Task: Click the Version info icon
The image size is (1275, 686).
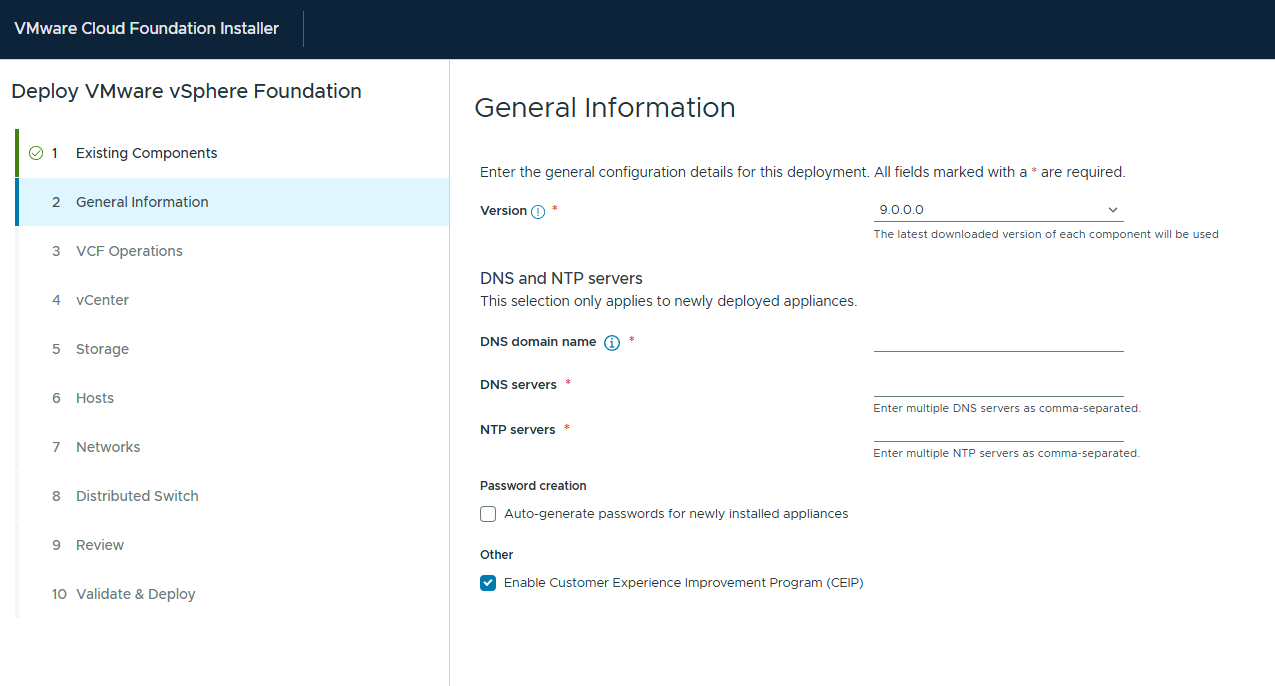Action: (538, 211)
